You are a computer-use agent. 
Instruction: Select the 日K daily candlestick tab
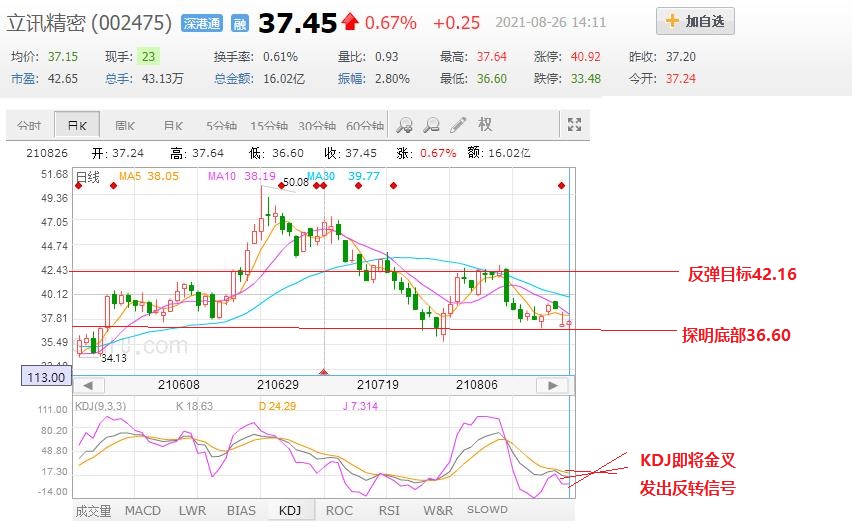77,126
